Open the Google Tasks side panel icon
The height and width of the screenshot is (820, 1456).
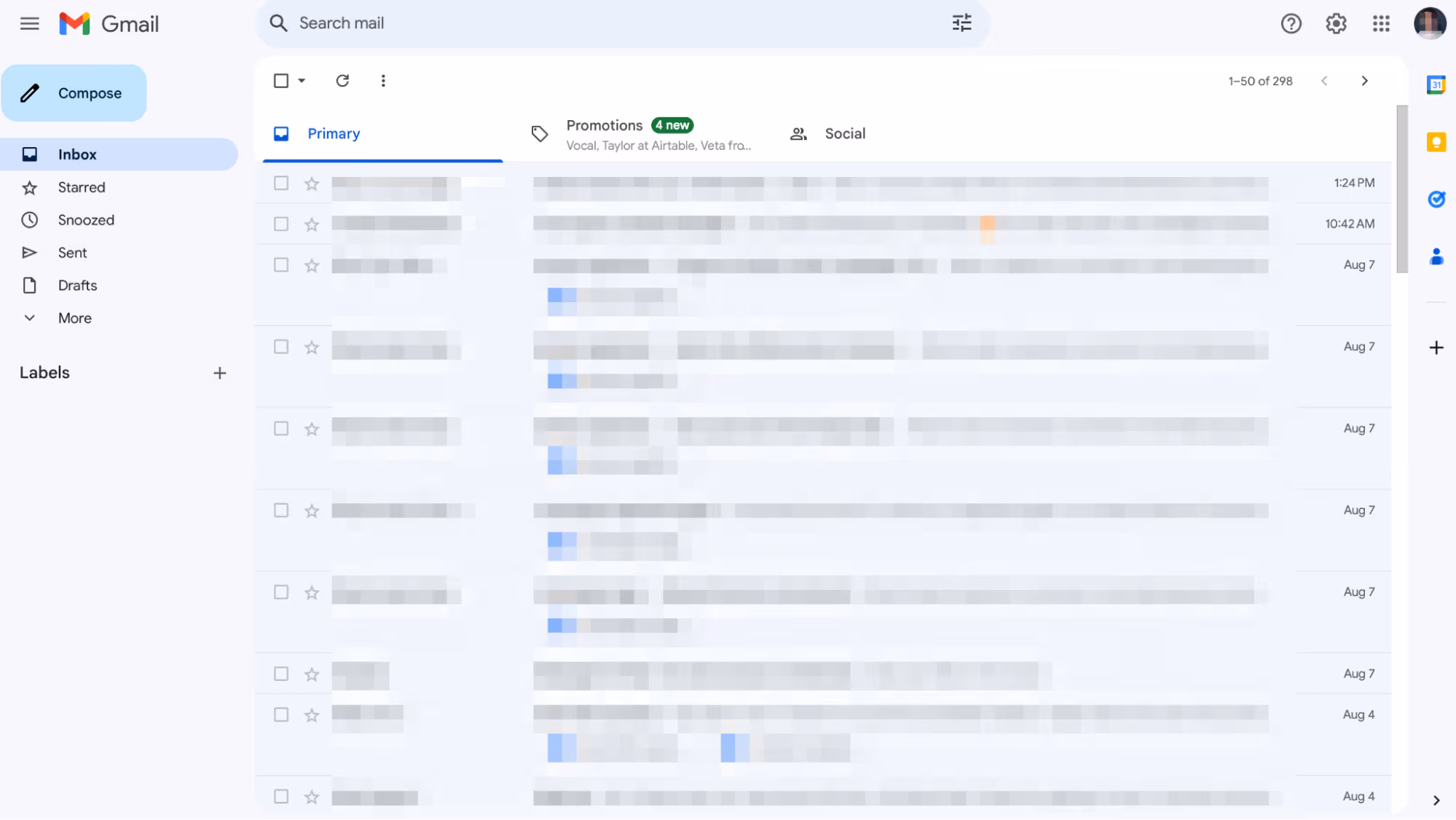(1436, 200)
